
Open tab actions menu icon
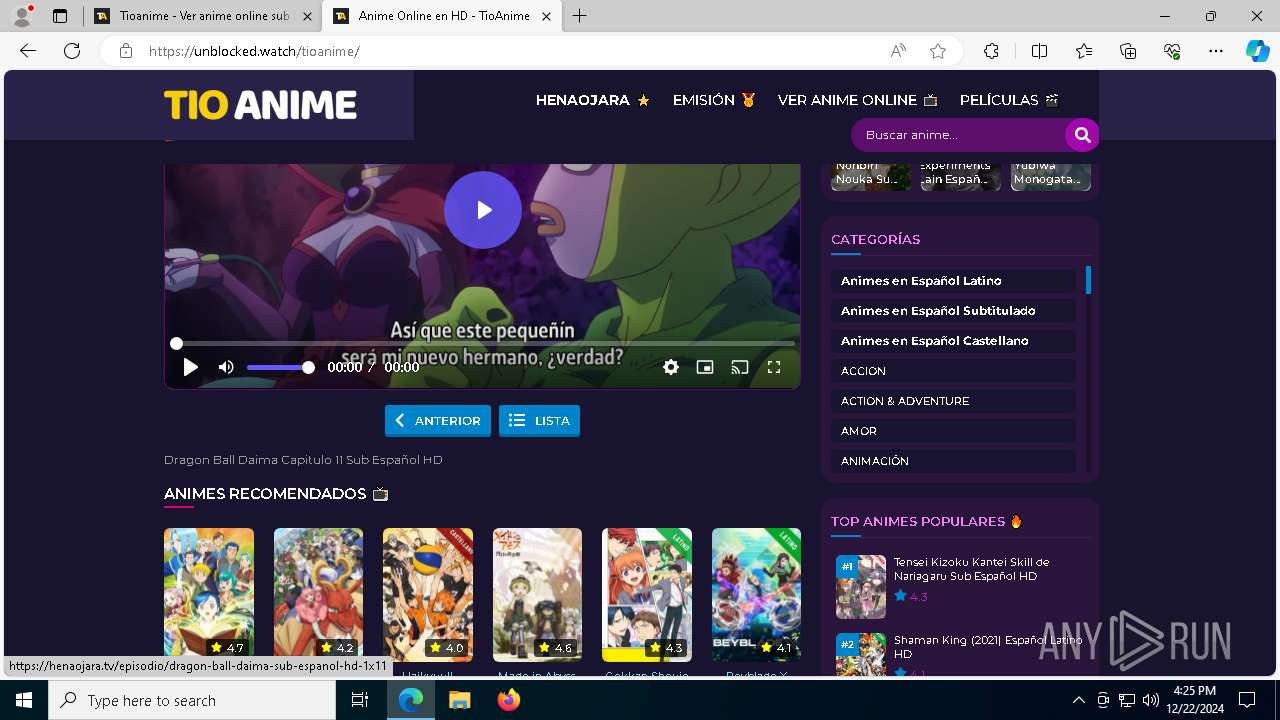59,16
